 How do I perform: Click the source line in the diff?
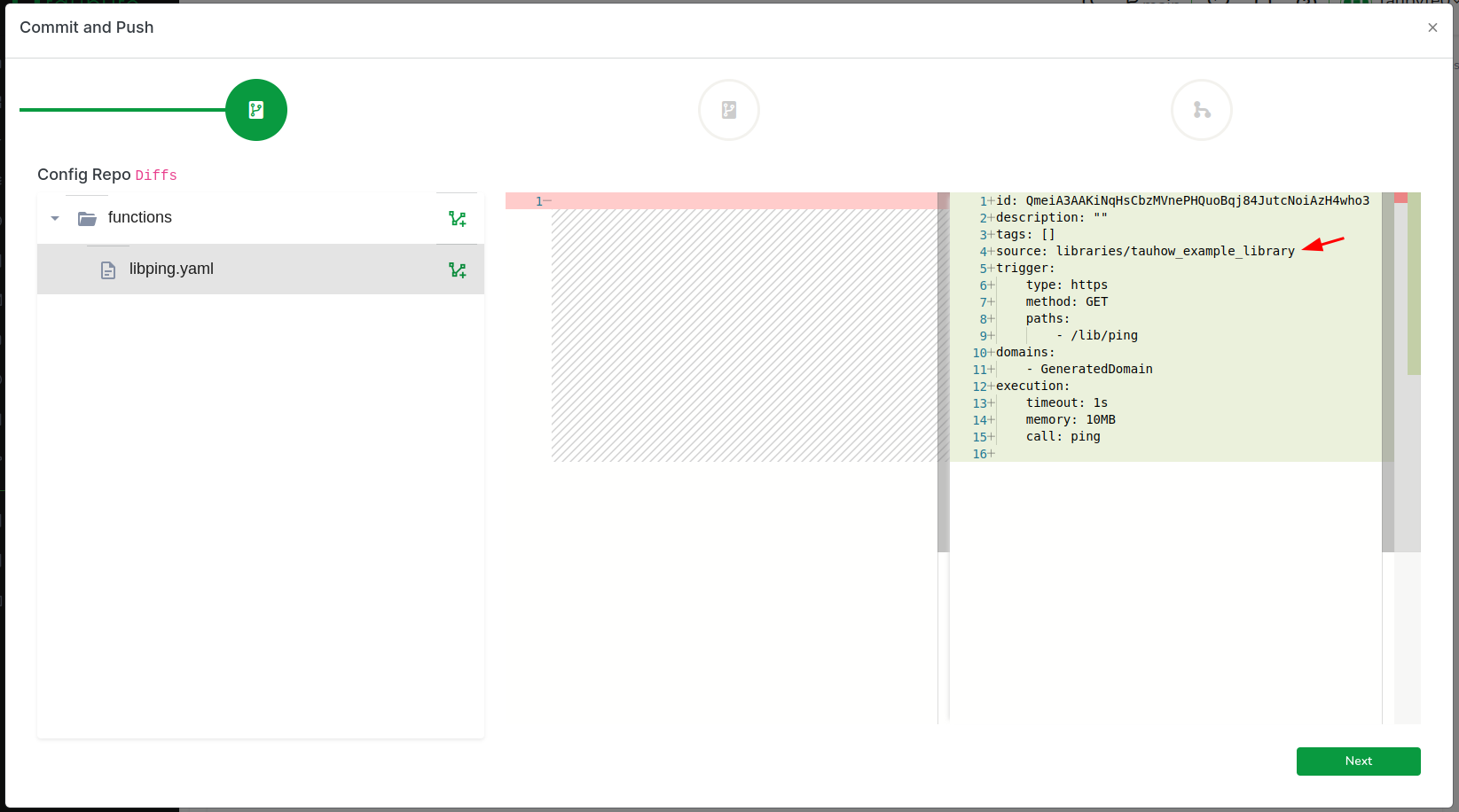tap(1144, 252)
